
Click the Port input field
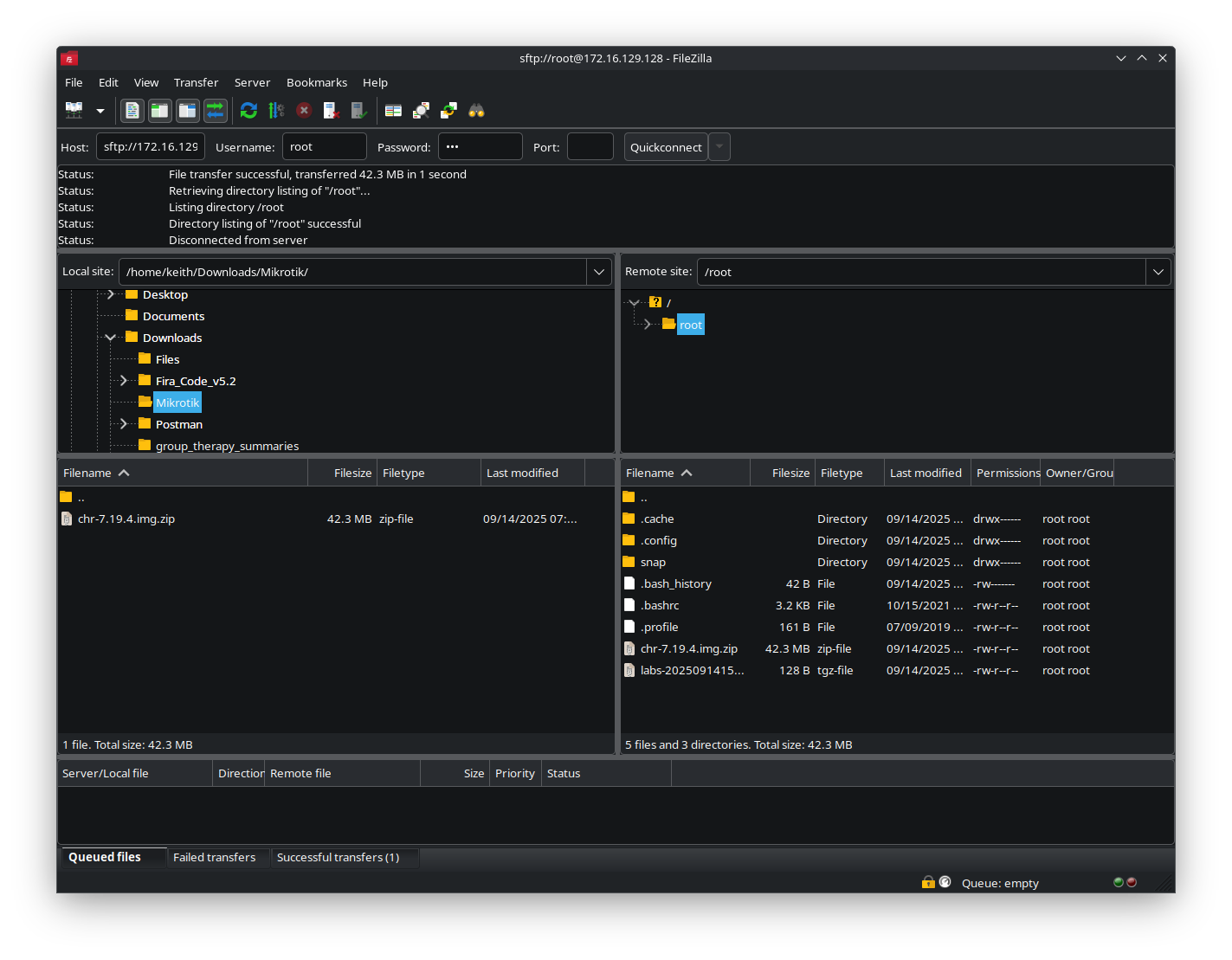590,146
